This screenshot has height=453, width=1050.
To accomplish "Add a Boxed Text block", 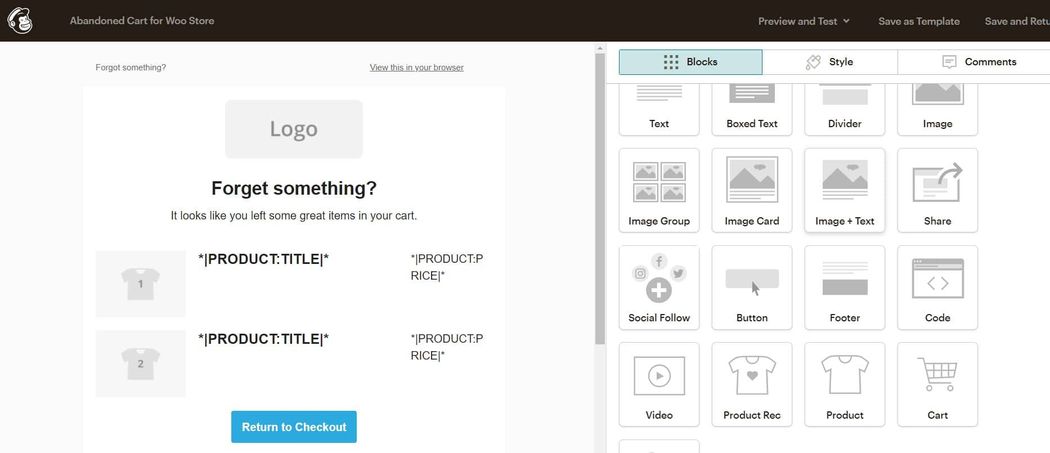I will click(751, 109).
